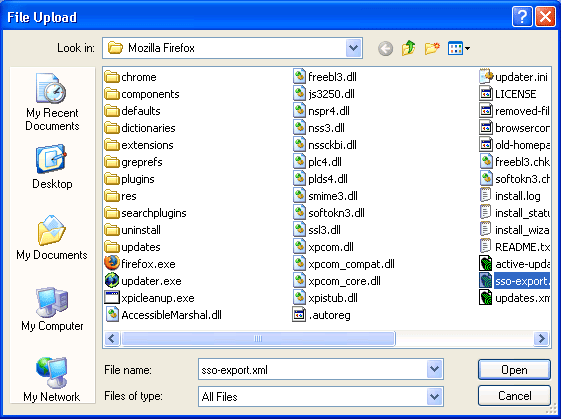Click the scroll left arrow
This screenshot has height=420, width=561.
point(112,338)
